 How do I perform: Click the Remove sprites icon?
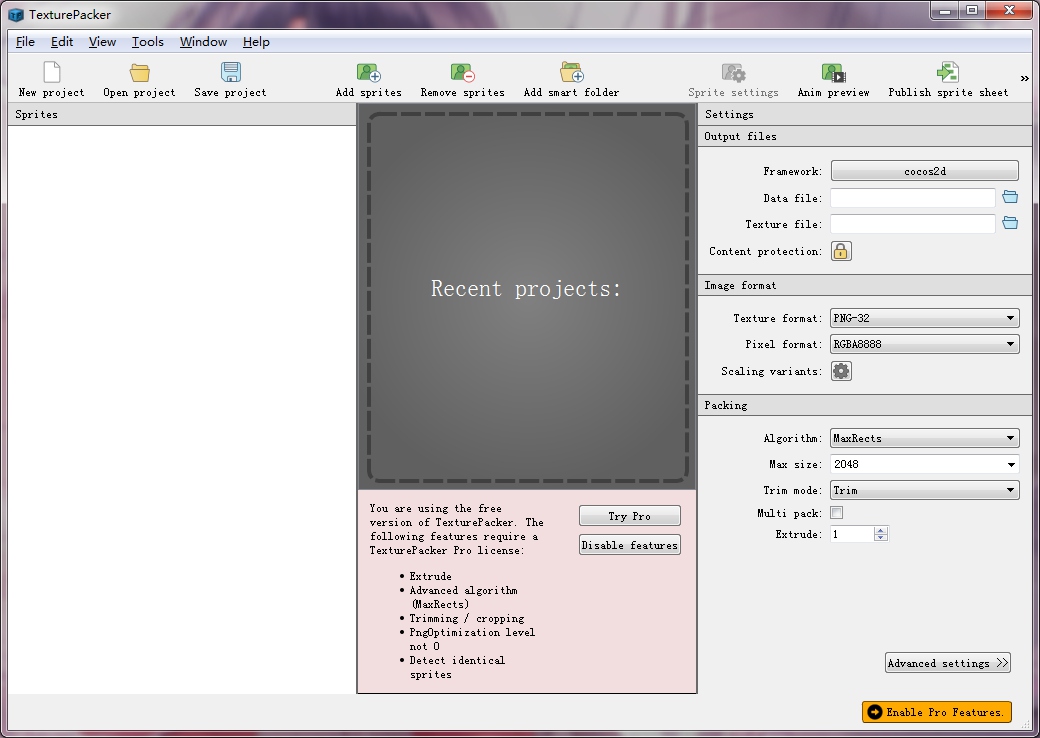point(462,73)
